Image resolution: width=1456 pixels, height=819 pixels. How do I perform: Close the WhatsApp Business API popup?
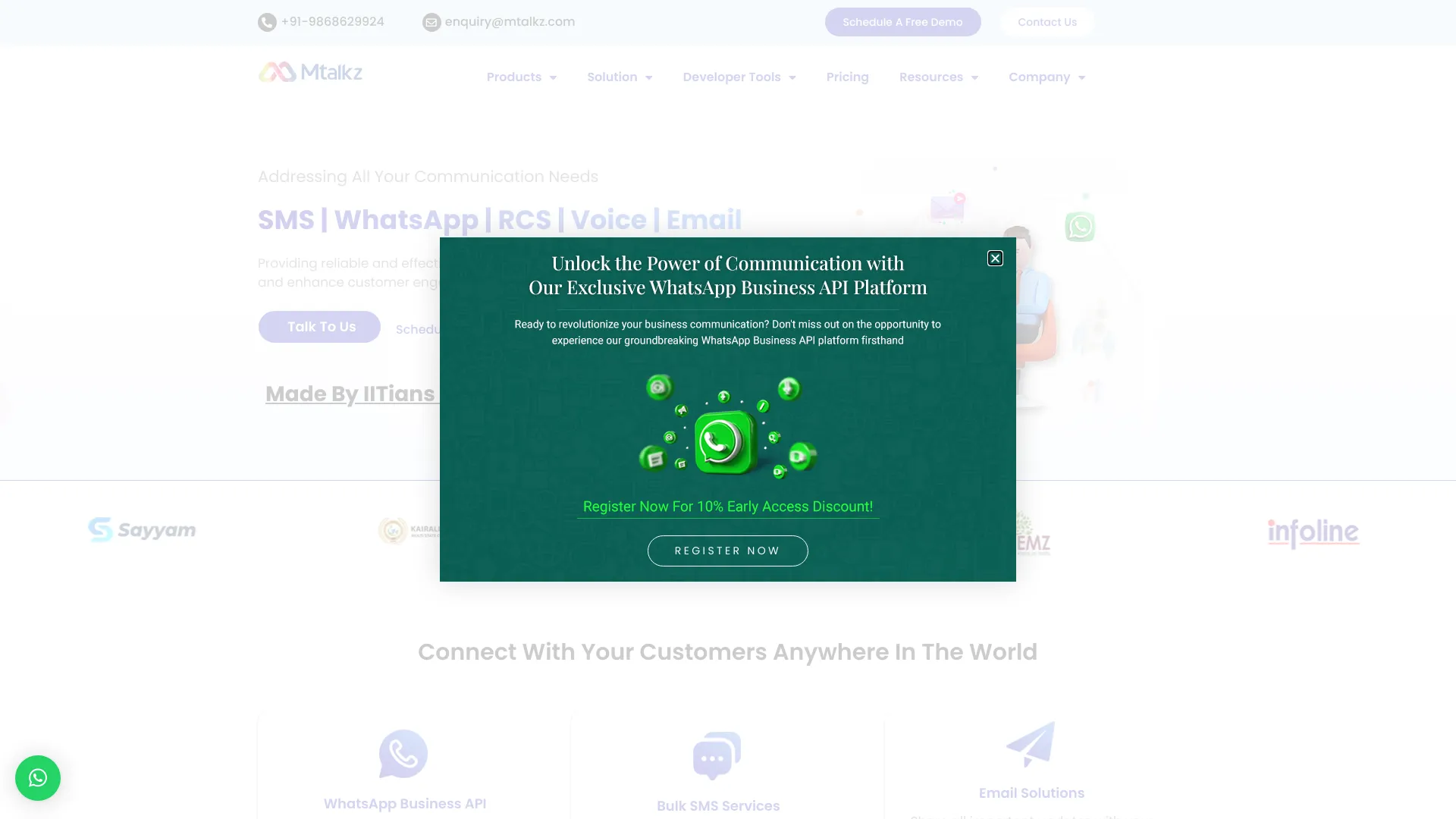[995, 258]
